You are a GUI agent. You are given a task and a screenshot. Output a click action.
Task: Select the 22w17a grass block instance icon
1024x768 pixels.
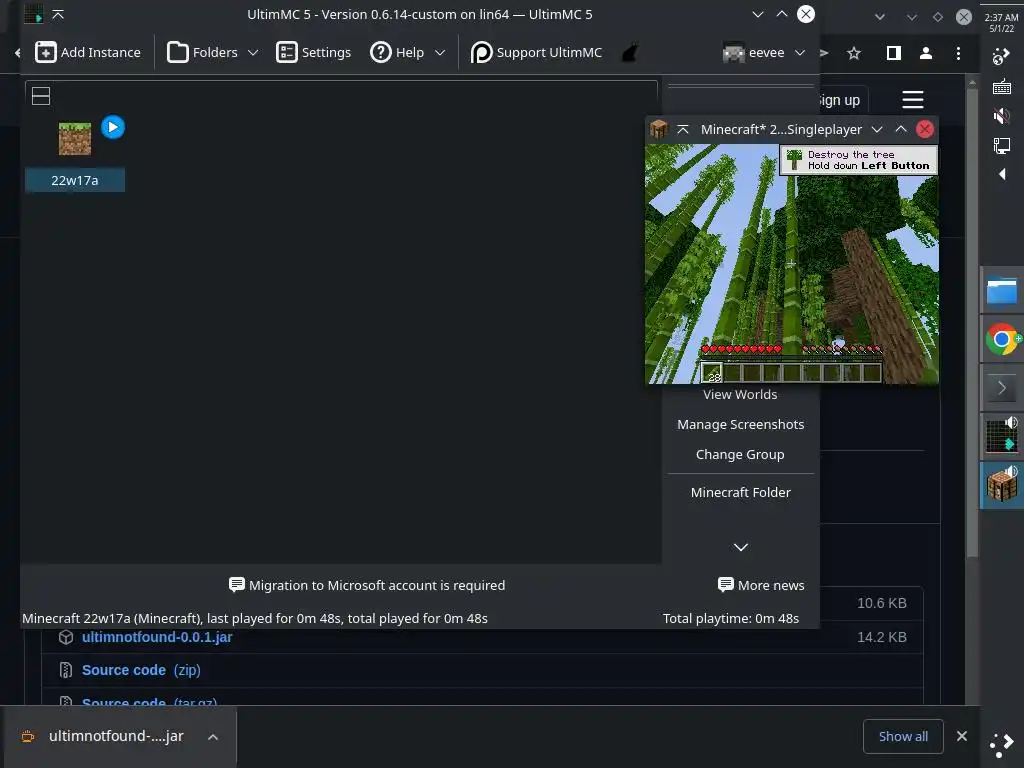[74, 138]
